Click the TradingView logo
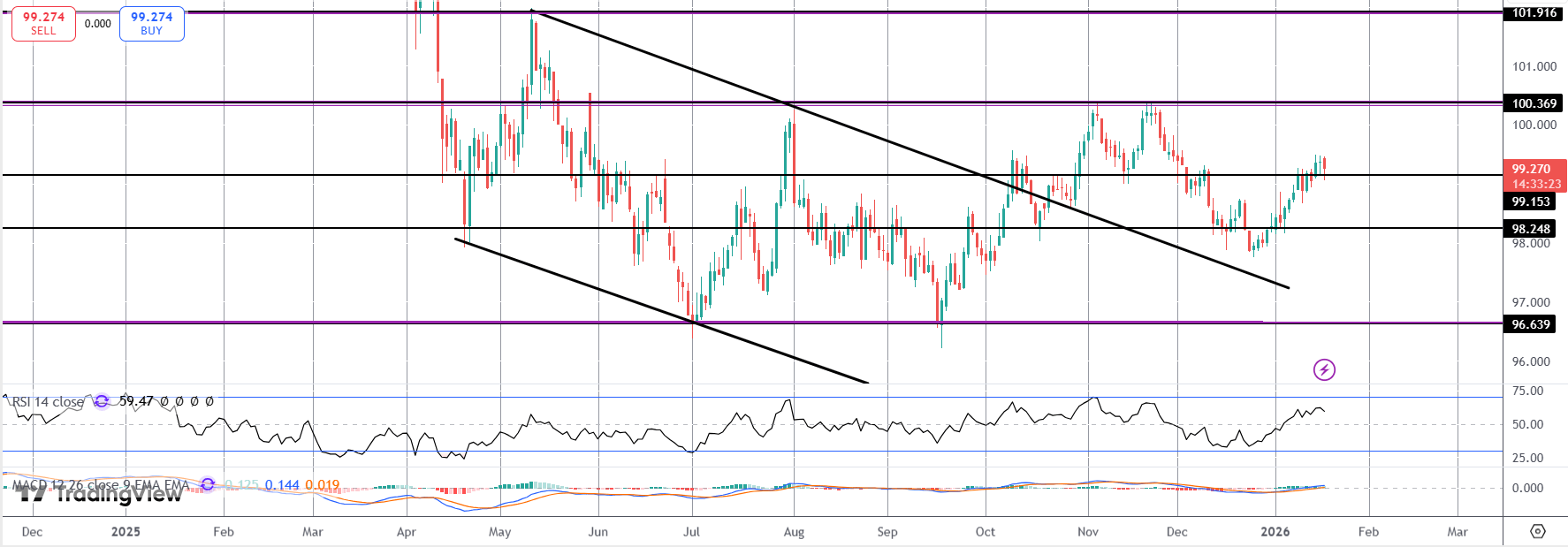1568x547 pixels. (99, 494)
